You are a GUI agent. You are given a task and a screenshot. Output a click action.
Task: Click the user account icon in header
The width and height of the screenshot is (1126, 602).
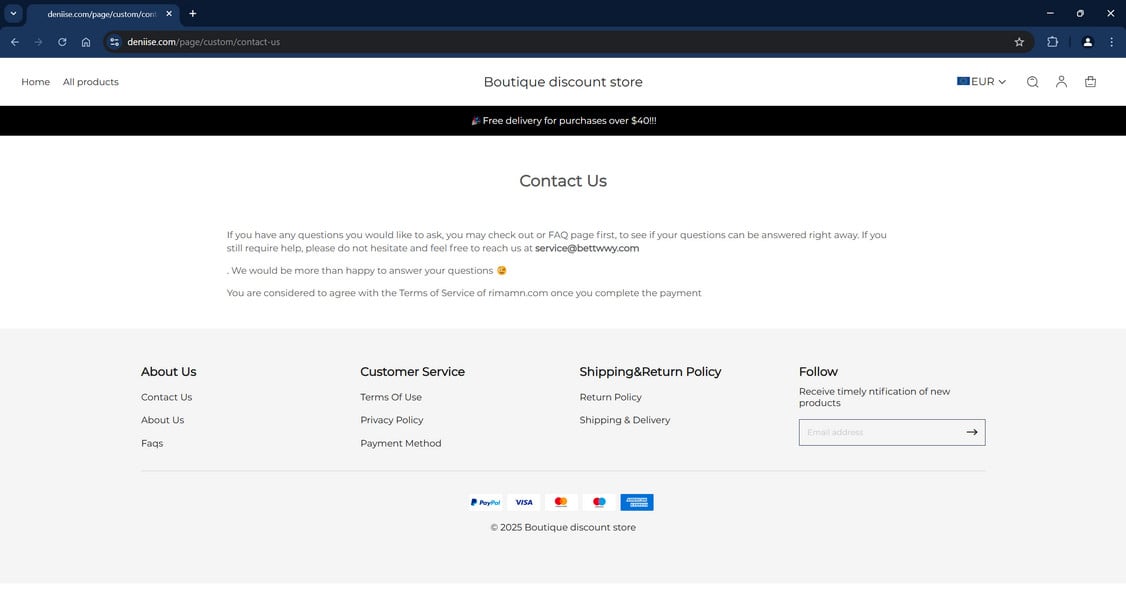[1061, 82]
